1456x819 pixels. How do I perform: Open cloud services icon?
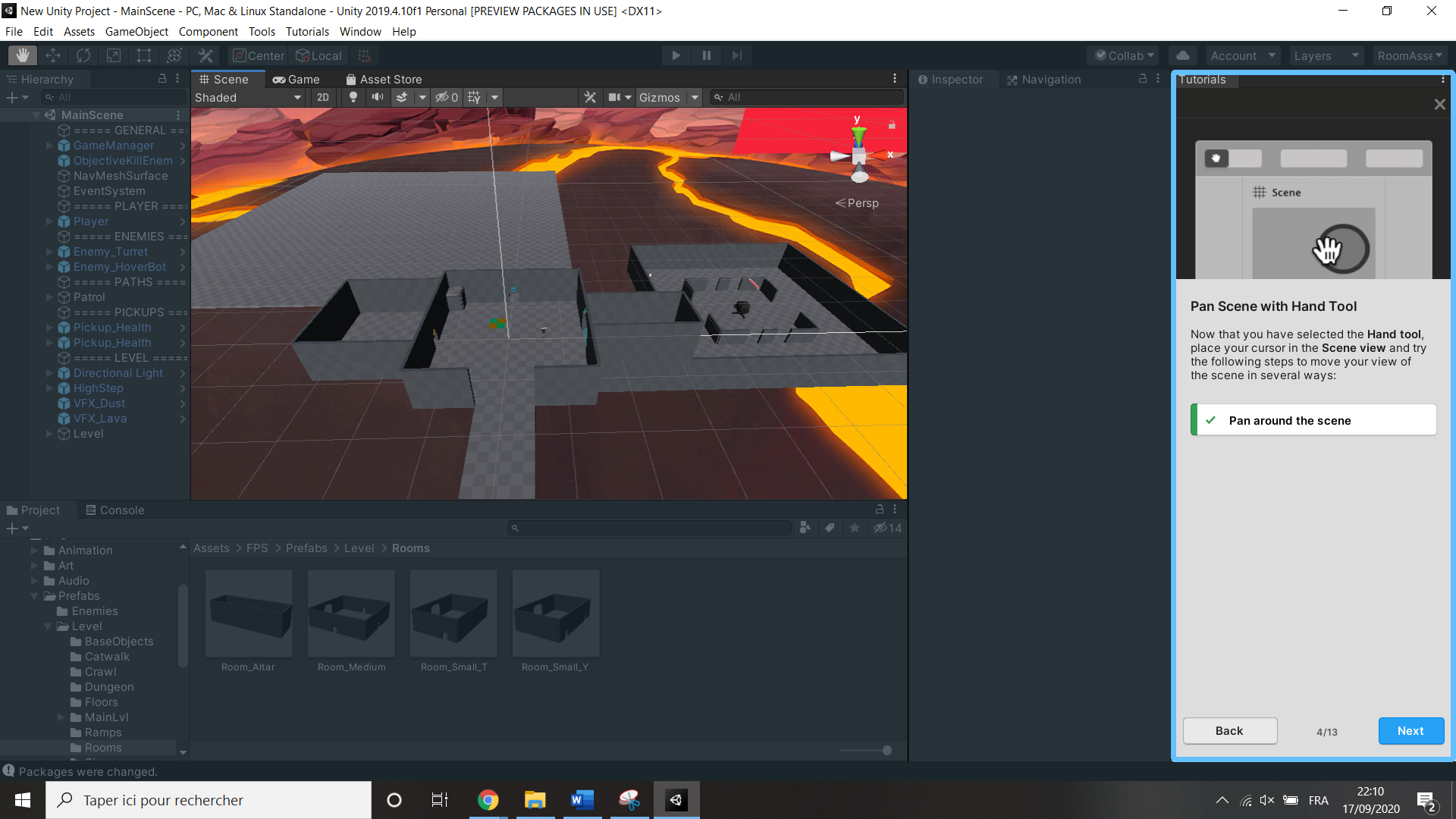[1183, 55]
